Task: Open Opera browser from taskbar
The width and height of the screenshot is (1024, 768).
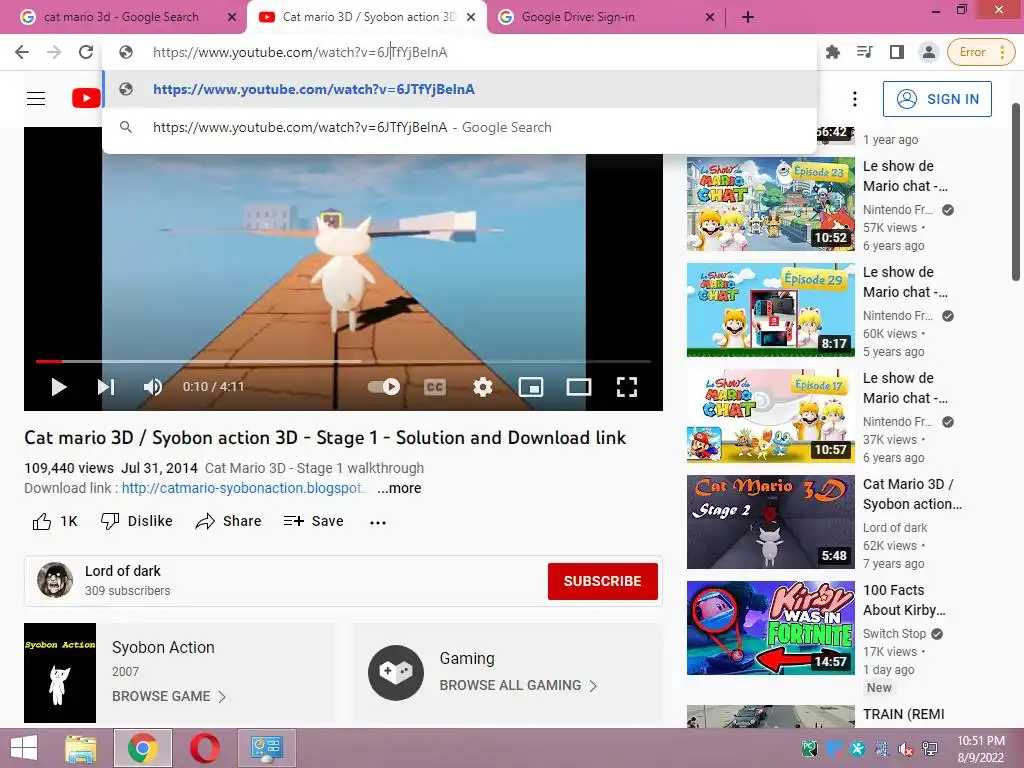Action: coord(204,748)
